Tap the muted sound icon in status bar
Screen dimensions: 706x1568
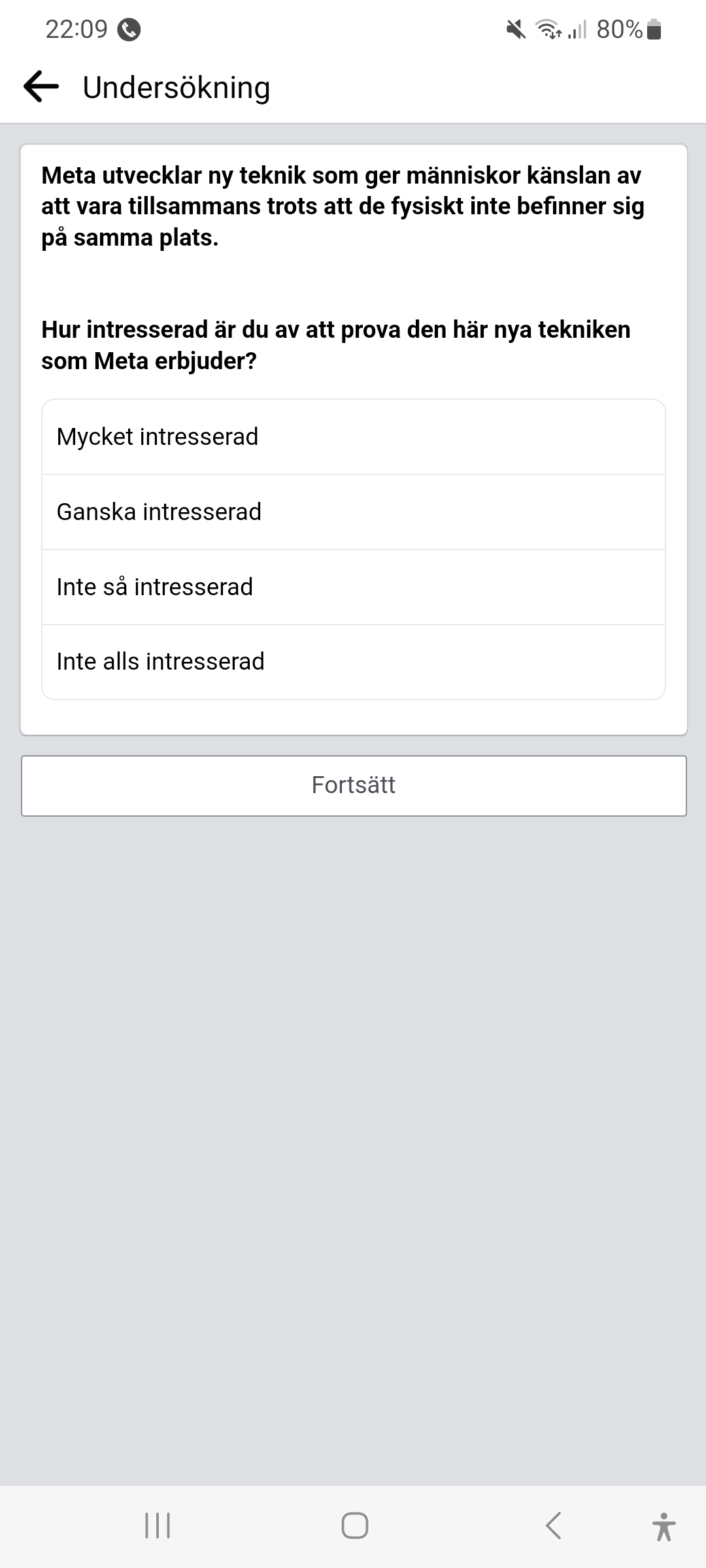tap(516, 29)
